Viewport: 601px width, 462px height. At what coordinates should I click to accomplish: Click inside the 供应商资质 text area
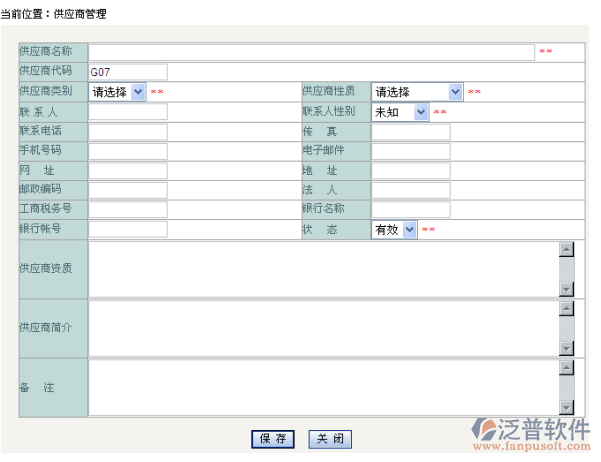click(x=322, y=269)
